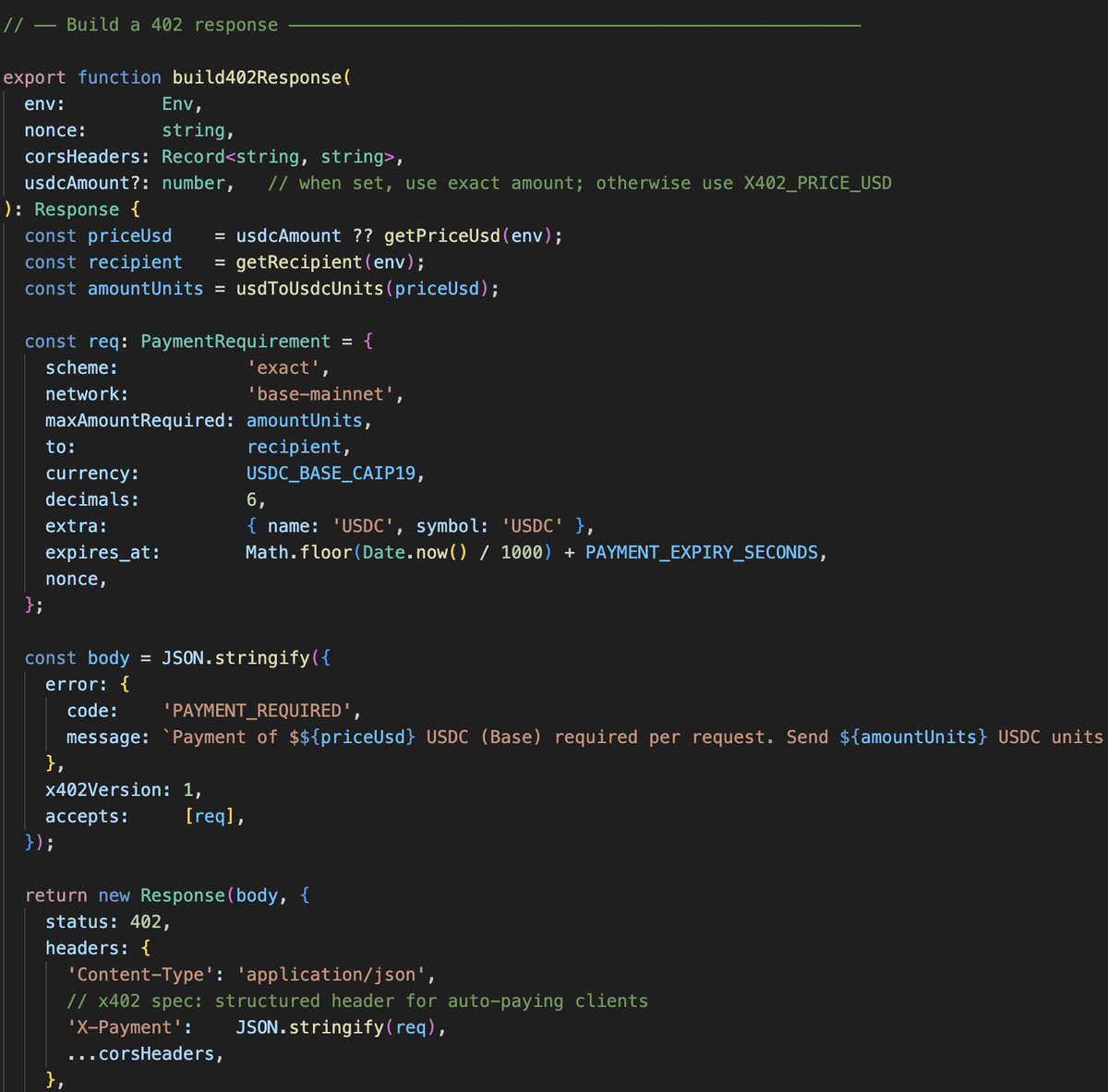This screenshot has height=1092, width=1108.
Task: Click the function name build402Response
Action: 258,78
